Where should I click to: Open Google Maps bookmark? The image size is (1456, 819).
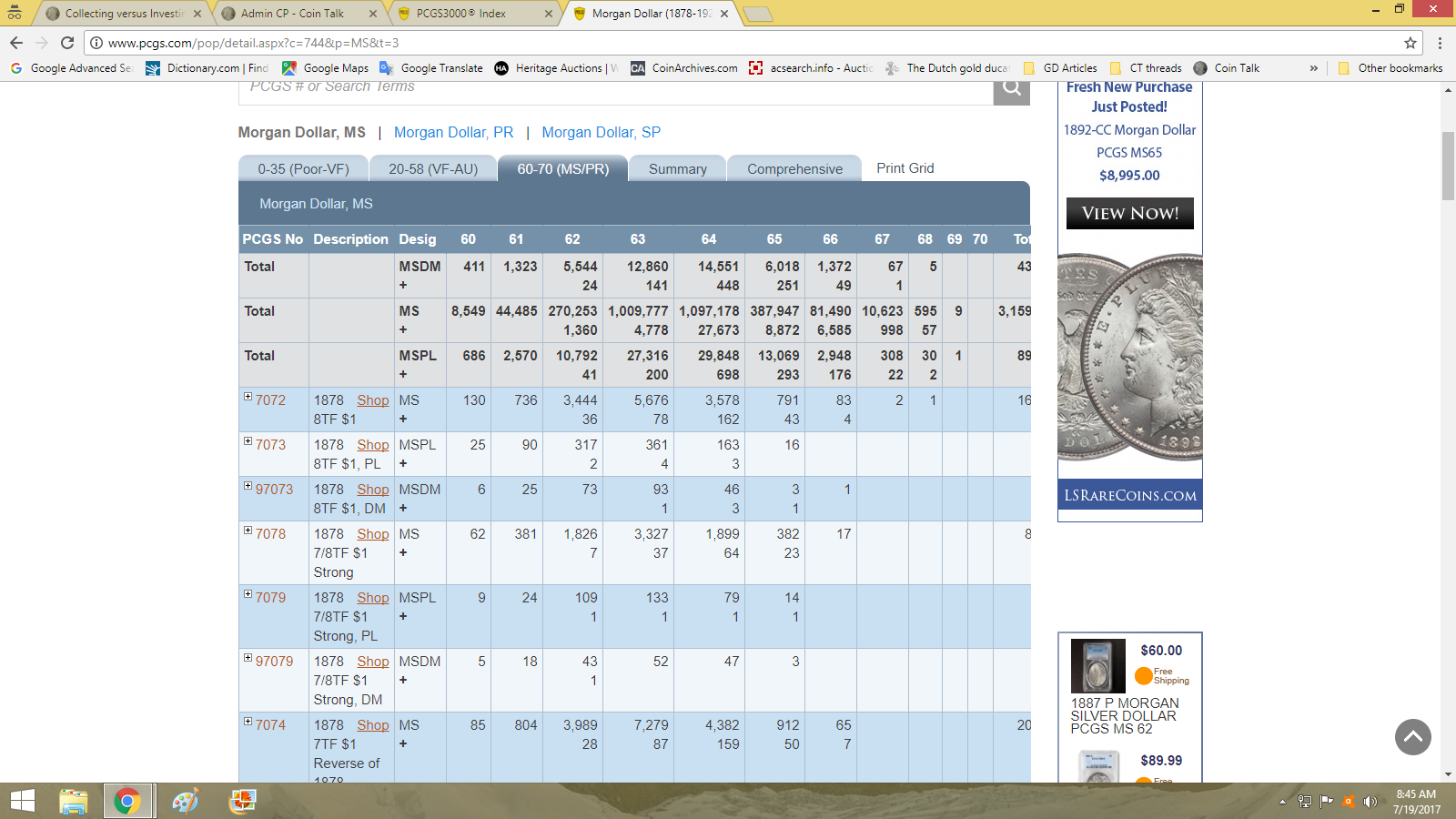326,68
